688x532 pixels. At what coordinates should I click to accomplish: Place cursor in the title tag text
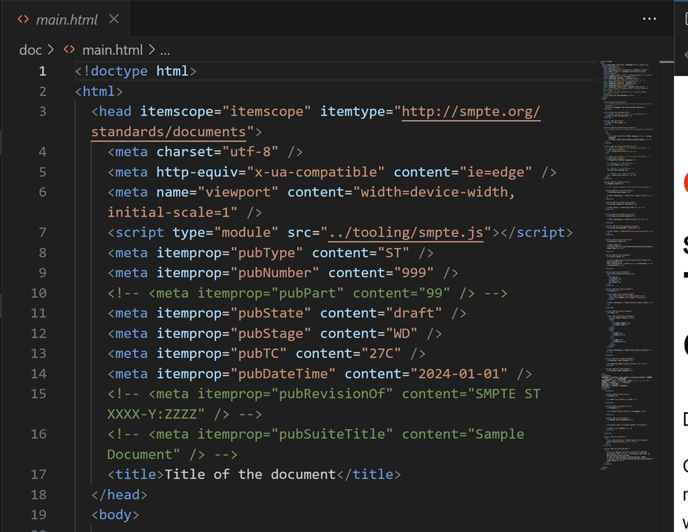249,474
